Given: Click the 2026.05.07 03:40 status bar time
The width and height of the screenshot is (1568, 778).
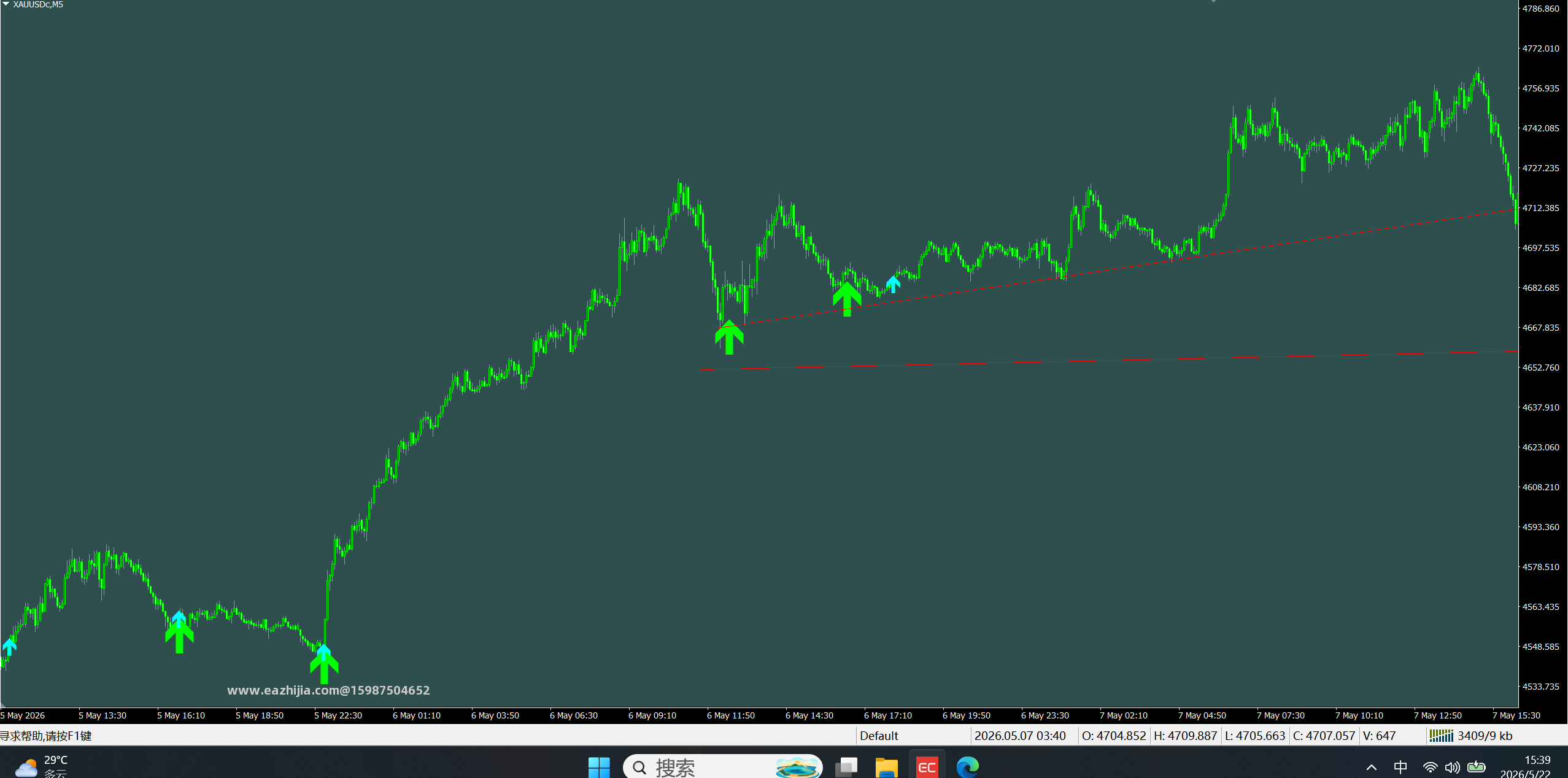Looking at the screenshot, I should pos(1020,735).
